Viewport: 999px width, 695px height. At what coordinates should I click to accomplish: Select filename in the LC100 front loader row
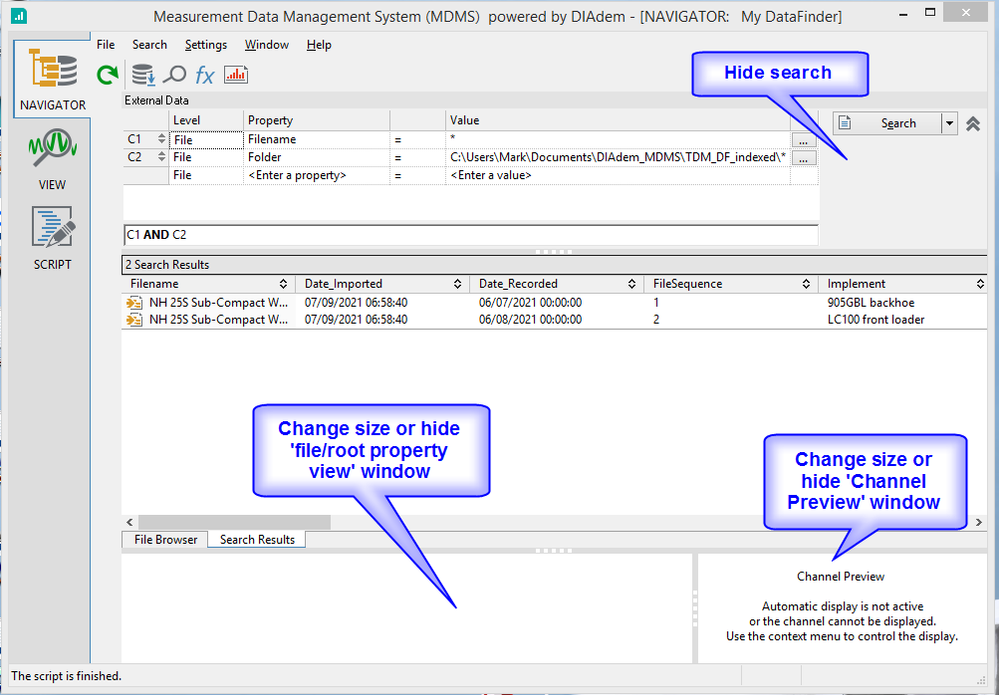[219, 320]
